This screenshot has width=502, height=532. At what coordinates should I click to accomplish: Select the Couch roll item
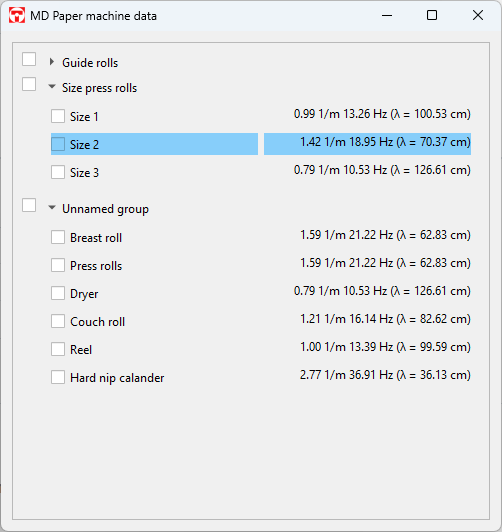[x=97, y=322]
